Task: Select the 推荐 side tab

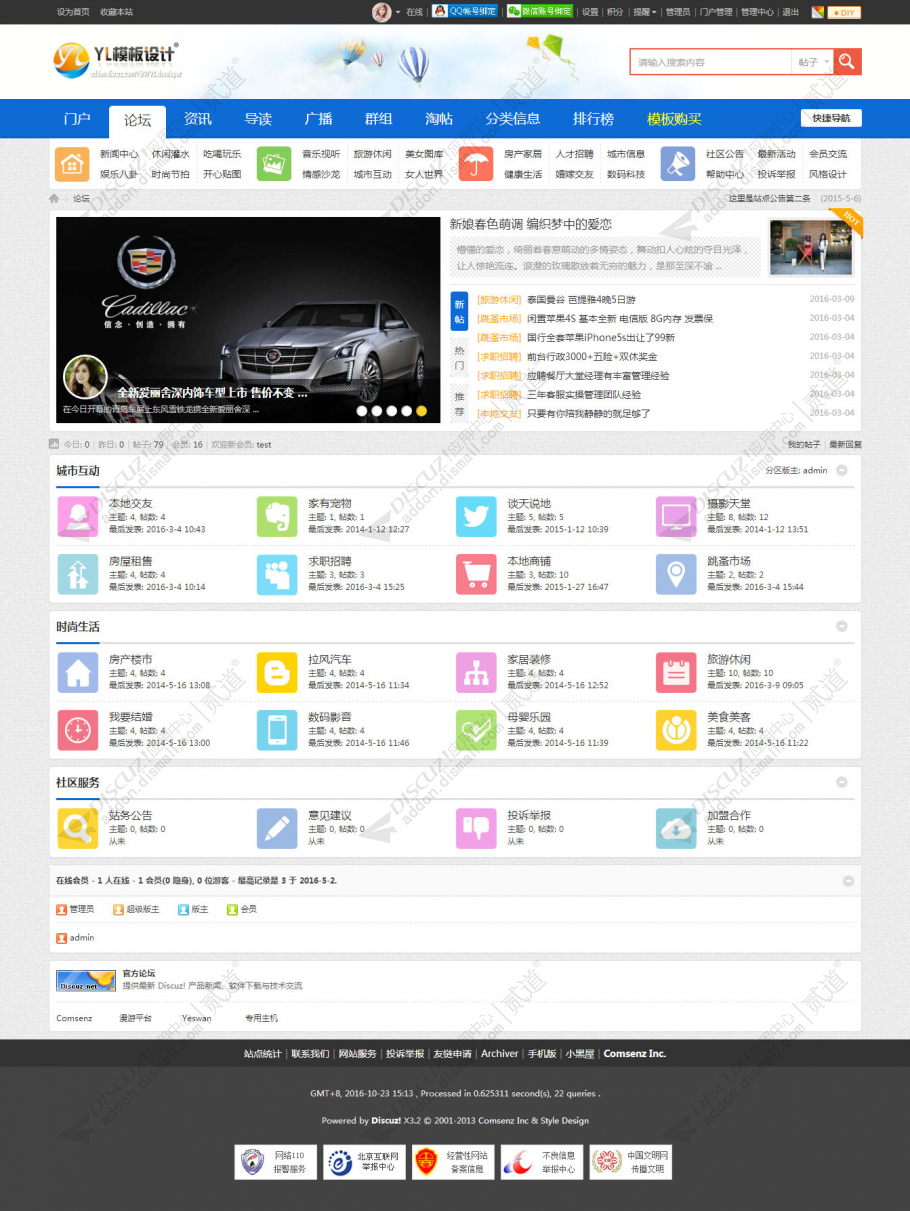Action: pyautogui.click(x=459, y=404)
